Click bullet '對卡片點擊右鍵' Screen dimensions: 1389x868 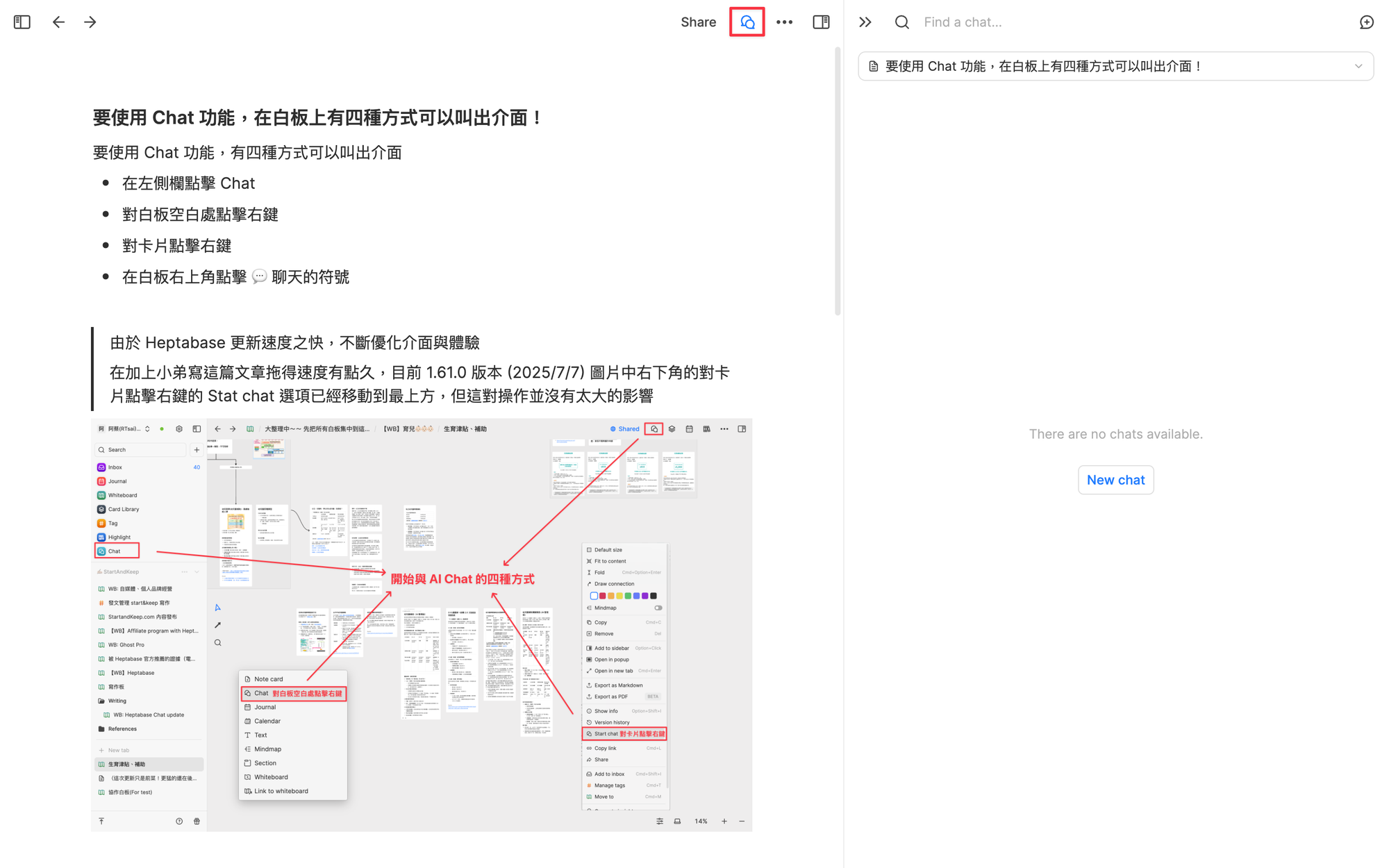point(176,246)
